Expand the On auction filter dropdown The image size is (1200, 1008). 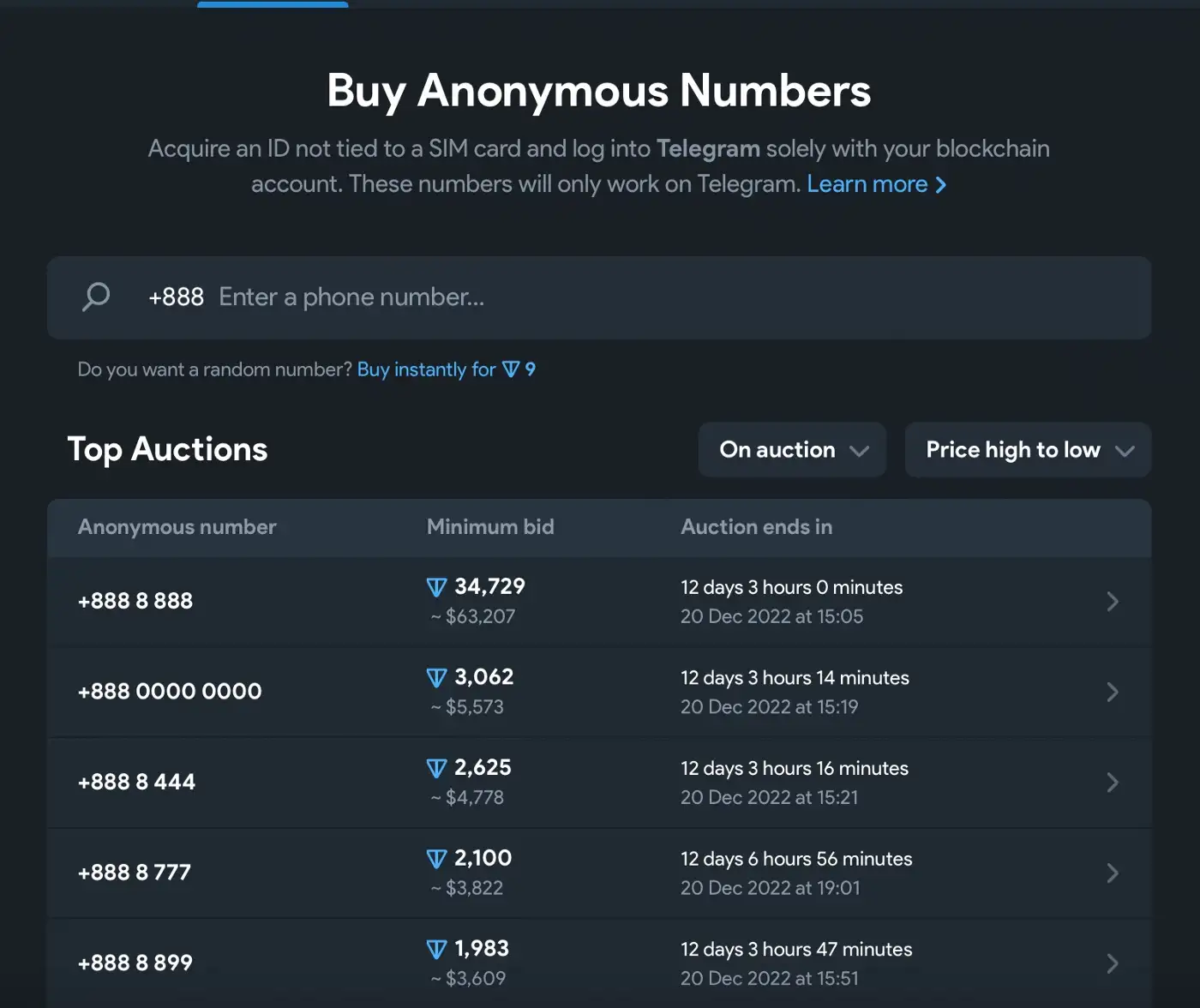click(x=792, y=450)
